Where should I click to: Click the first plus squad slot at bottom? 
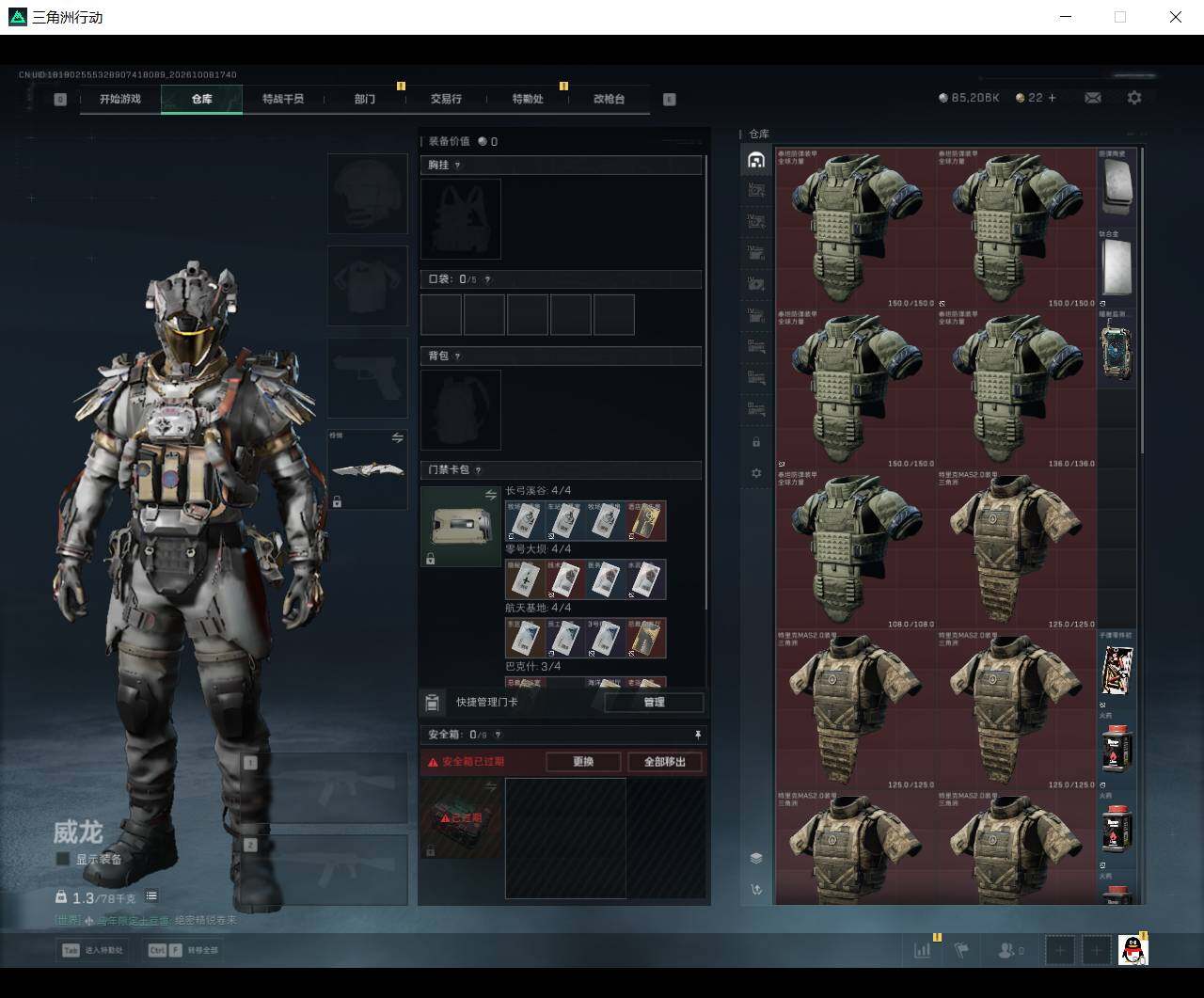pos(1060,950)
